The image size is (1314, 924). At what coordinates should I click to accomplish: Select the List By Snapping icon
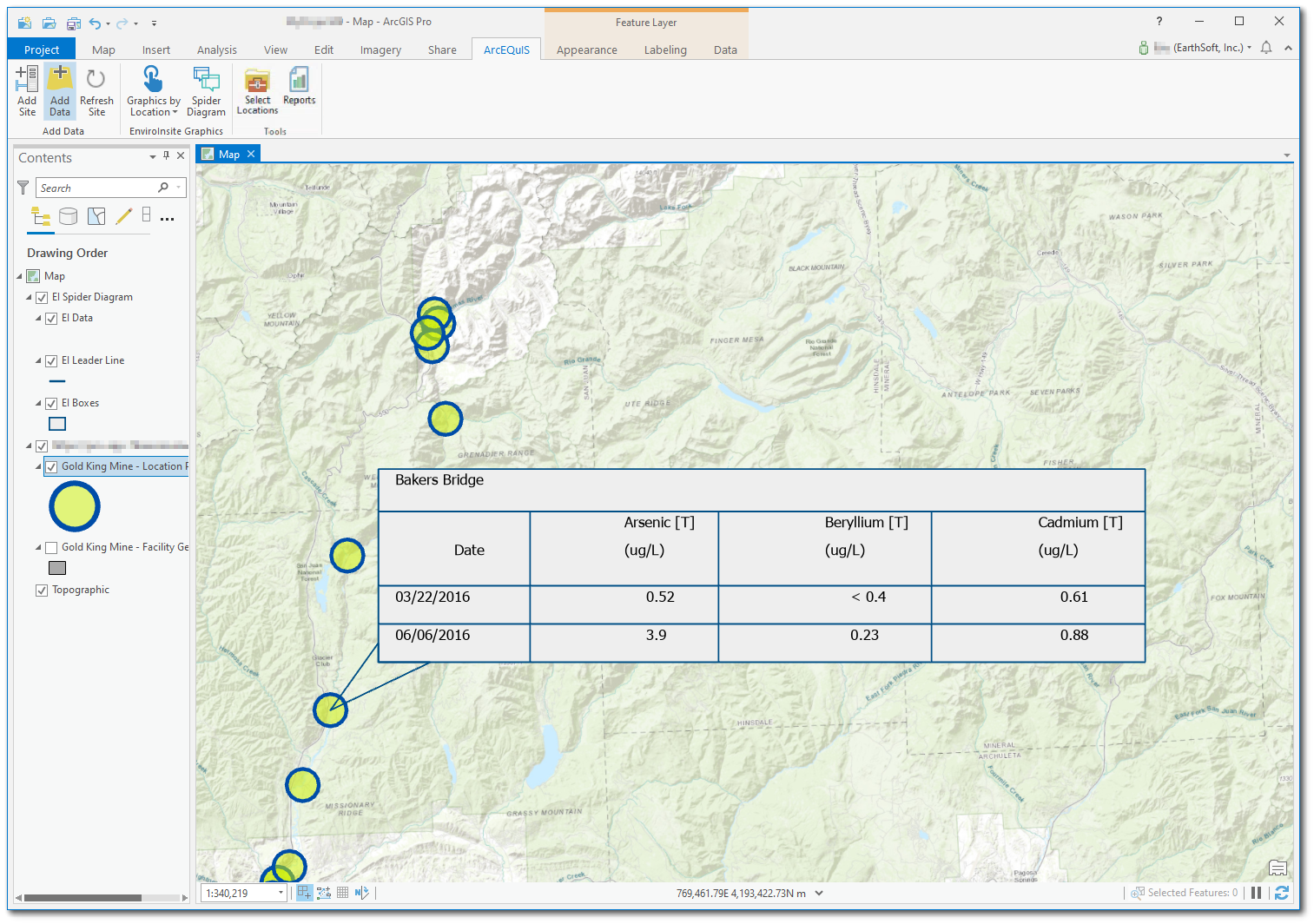point(147,214)
